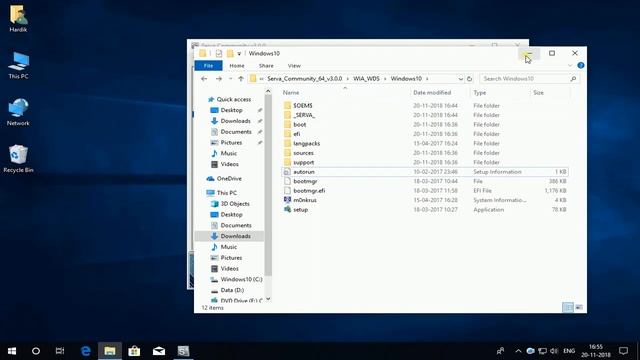This screenshot has height=360, width=640.
Task: Click the Windows Start button
Action: pyautogui.click(x=12, y=351)
